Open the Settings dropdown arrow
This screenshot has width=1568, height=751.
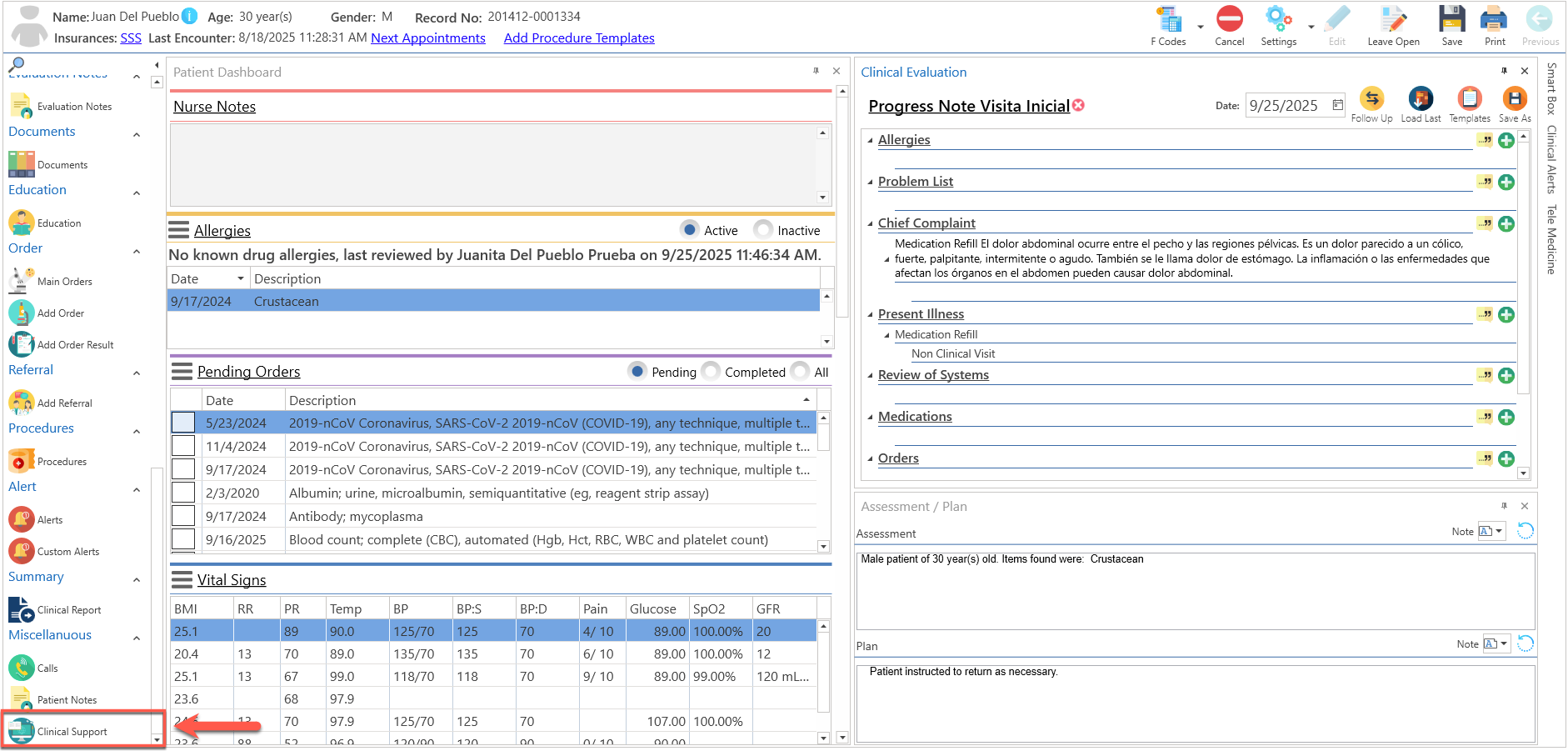point(1311,26)
